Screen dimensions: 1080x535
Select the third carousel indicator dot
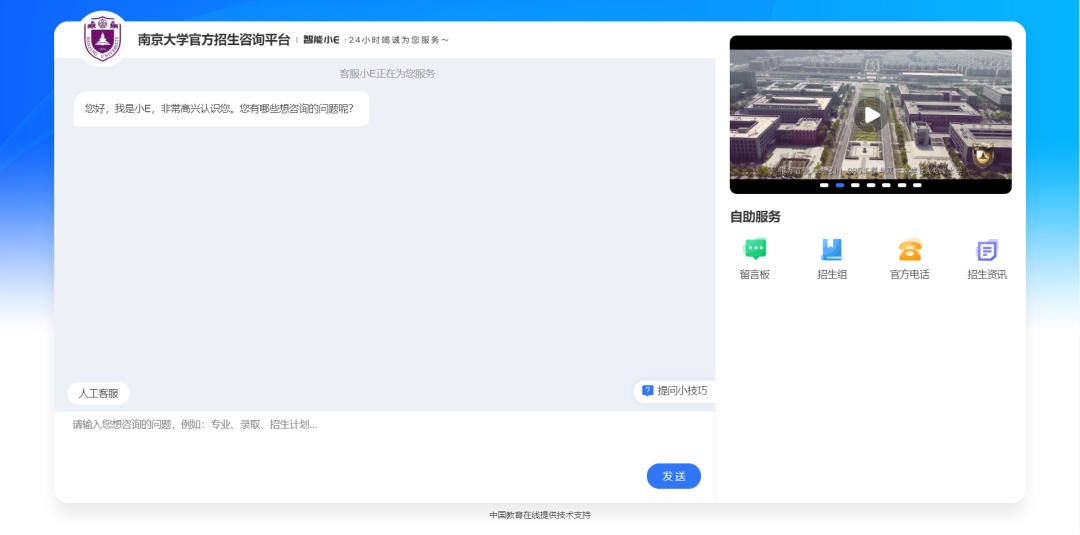855,185
